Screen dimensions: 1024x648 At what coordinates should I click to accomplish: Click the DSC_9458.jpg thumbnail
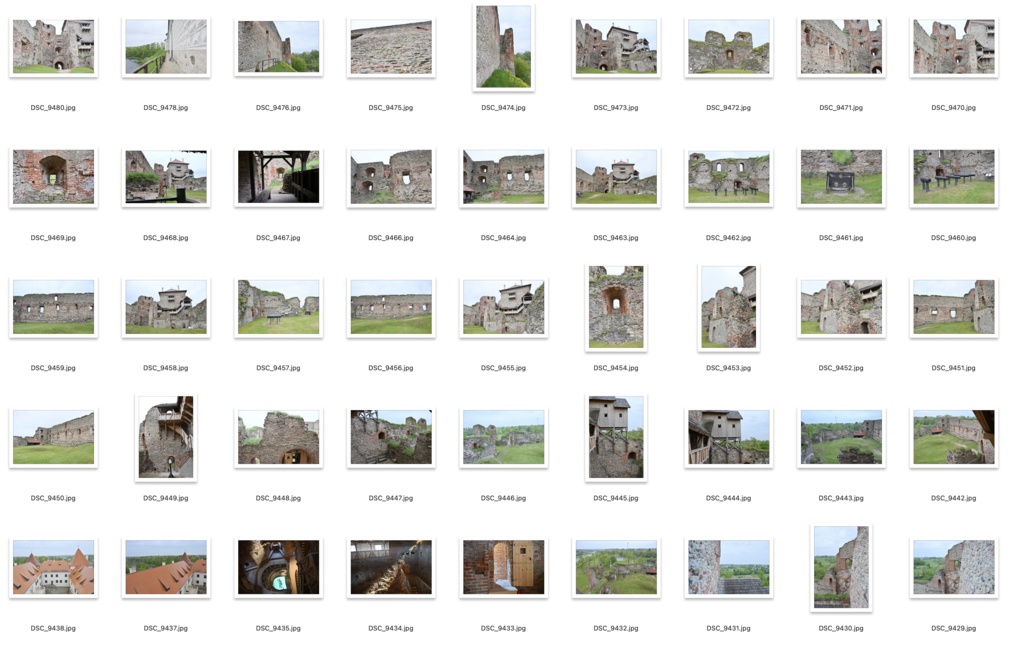coord(166,307)
